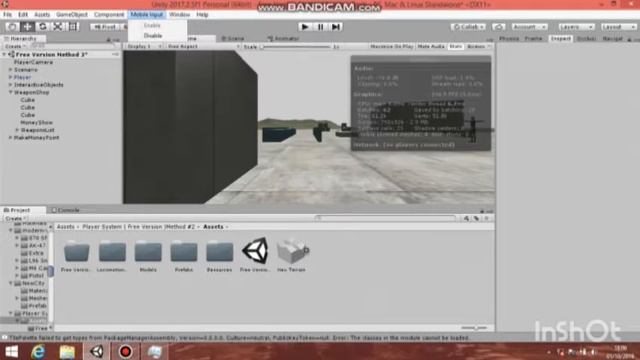Open the cloud services icon
The width and height of the screenshot is (640, 360).
pyautogui.click(x=498, y=27)
